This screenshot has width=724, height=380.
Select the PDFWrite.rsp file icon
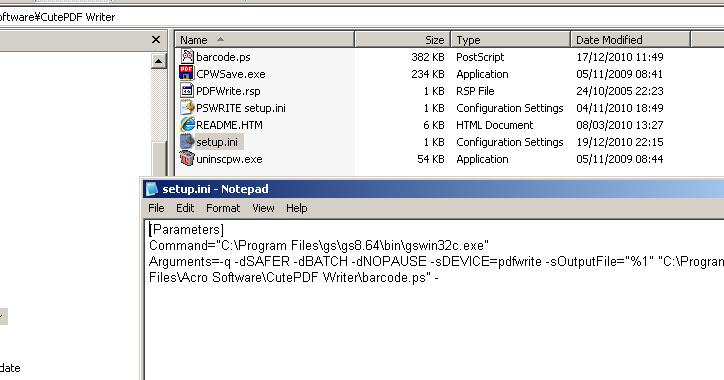187,90
